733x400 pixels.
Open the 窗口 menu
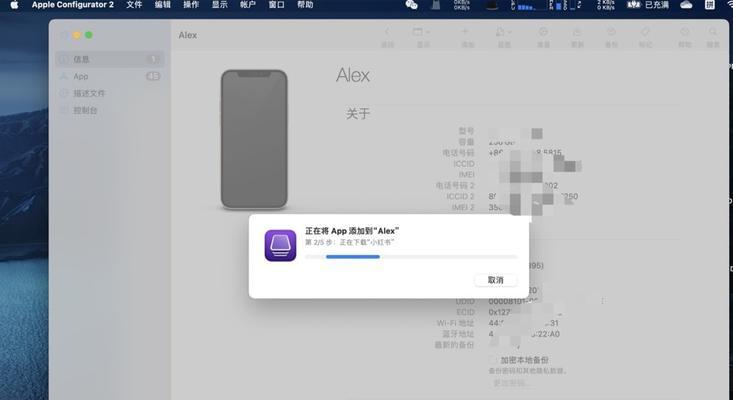(276, 5)
